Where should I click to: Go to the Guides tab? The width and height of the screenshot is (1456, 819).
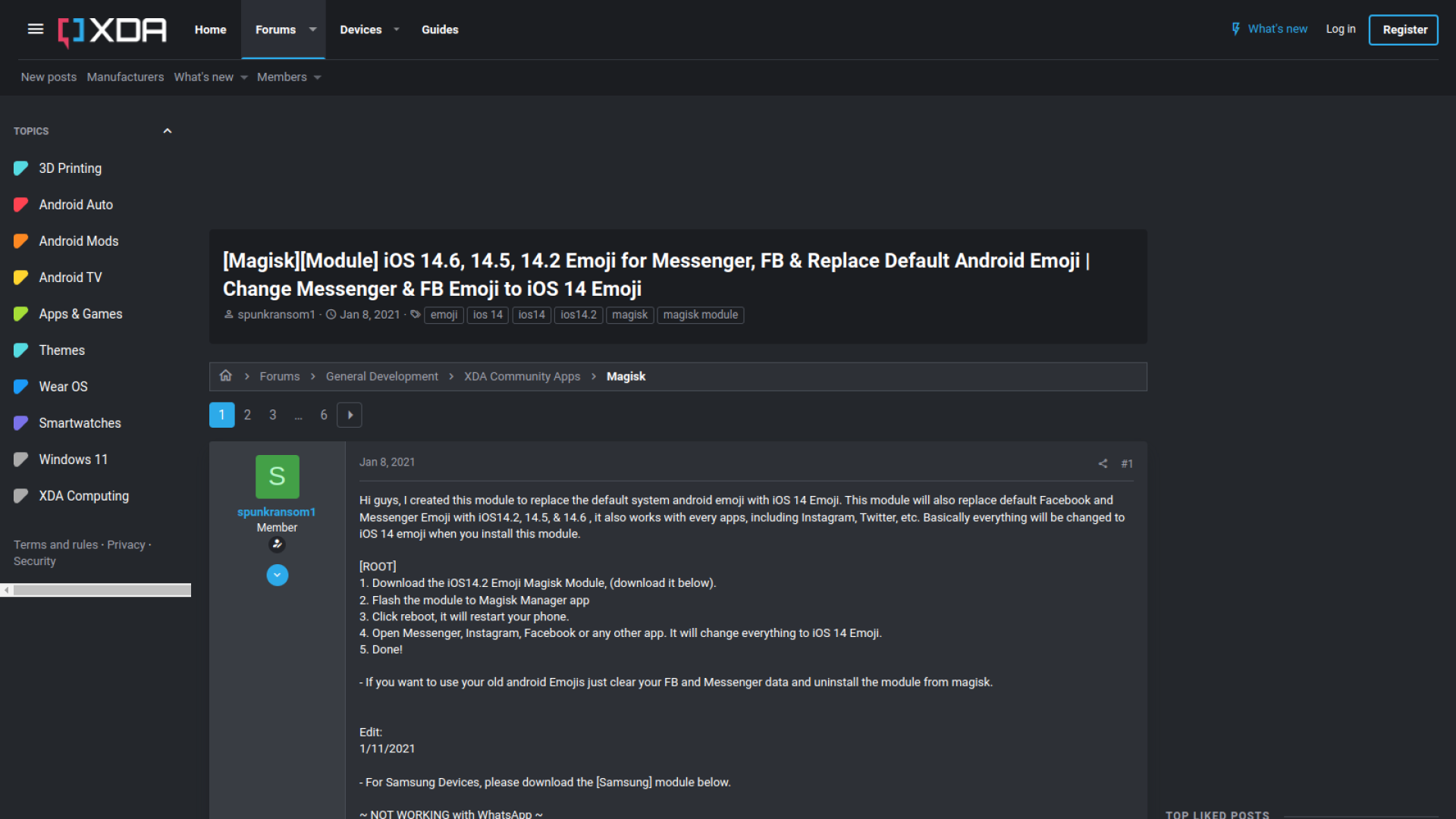click(x=439, y=30)
